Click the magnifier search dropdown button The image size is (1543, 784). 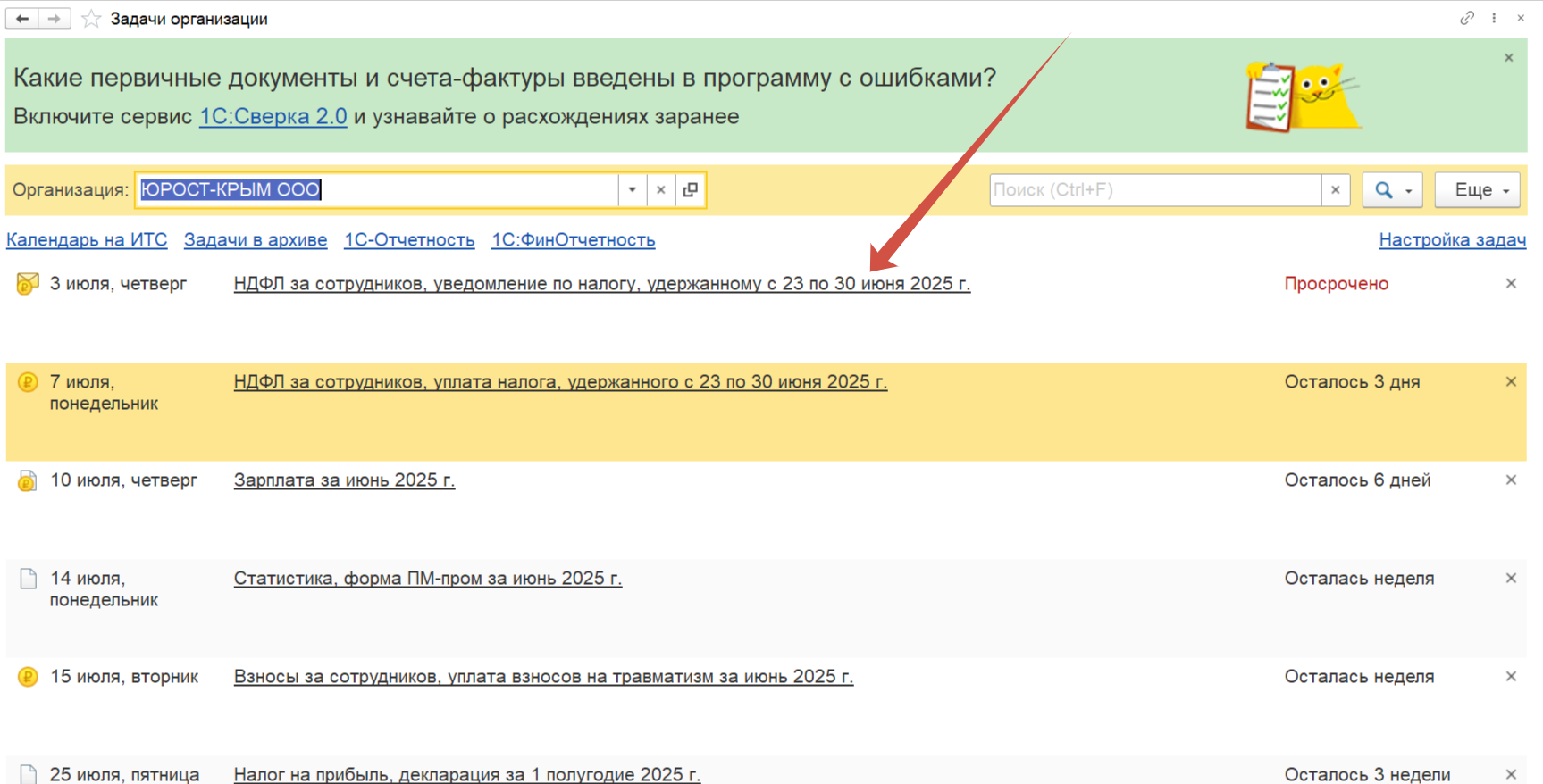(1391, 190)
